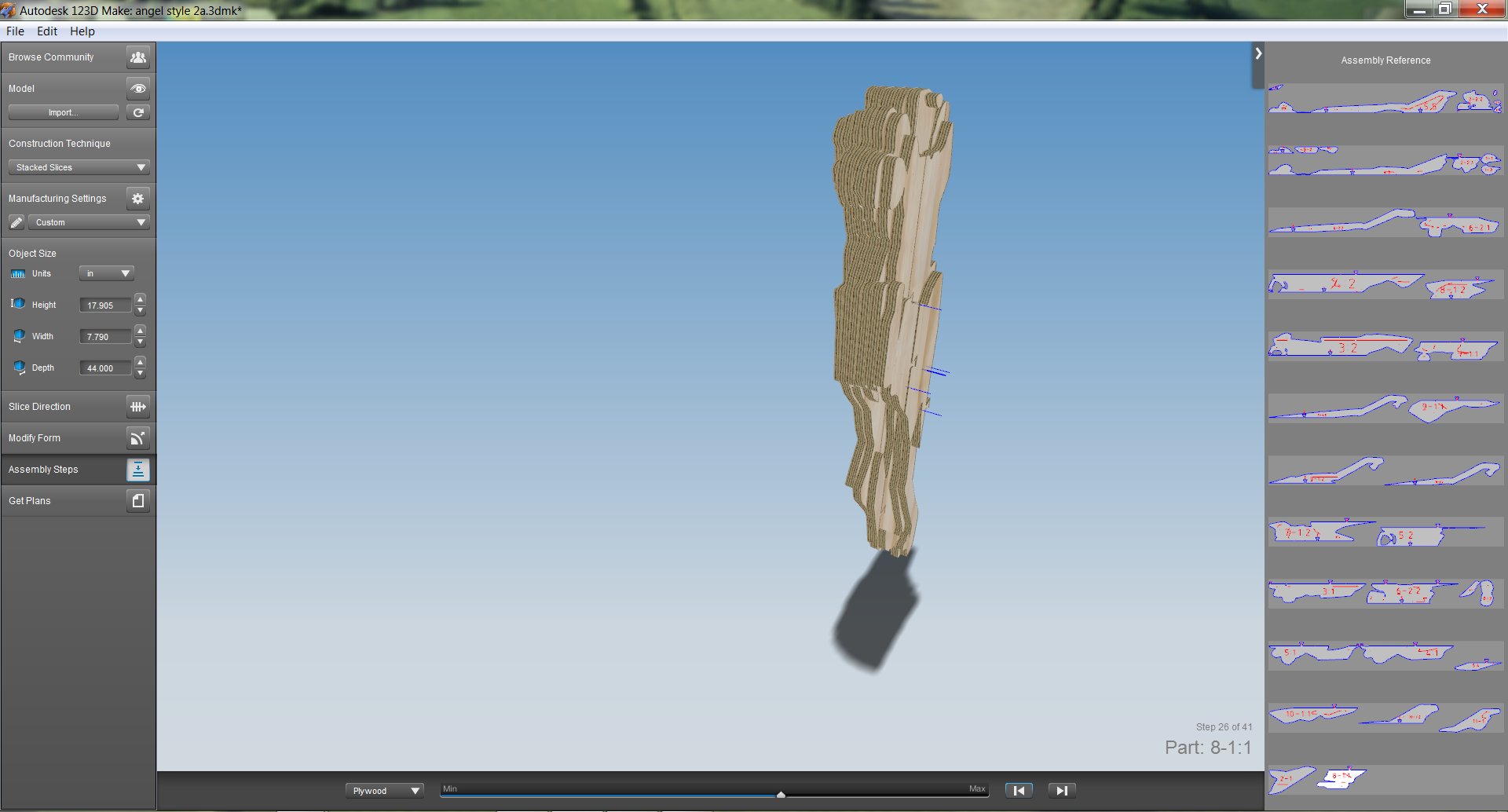The width and height of the screenshot is (1508, 812).
Task: Click the Depth dimension icon
Action: (19, 368)
